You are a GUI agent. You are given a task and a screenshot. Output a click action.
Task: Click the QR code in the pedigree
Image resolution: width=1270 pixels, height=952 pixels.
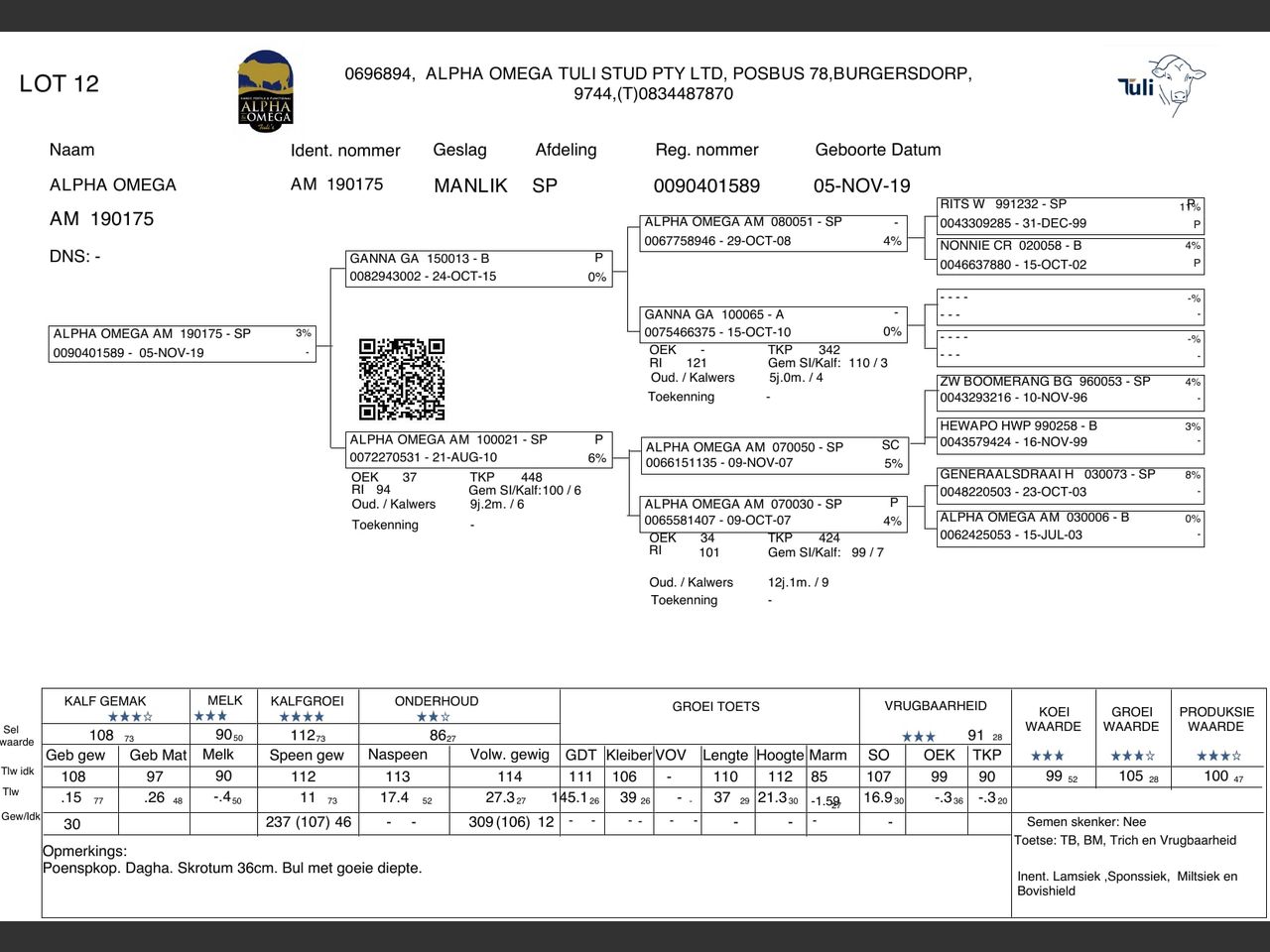pos(401,379)
